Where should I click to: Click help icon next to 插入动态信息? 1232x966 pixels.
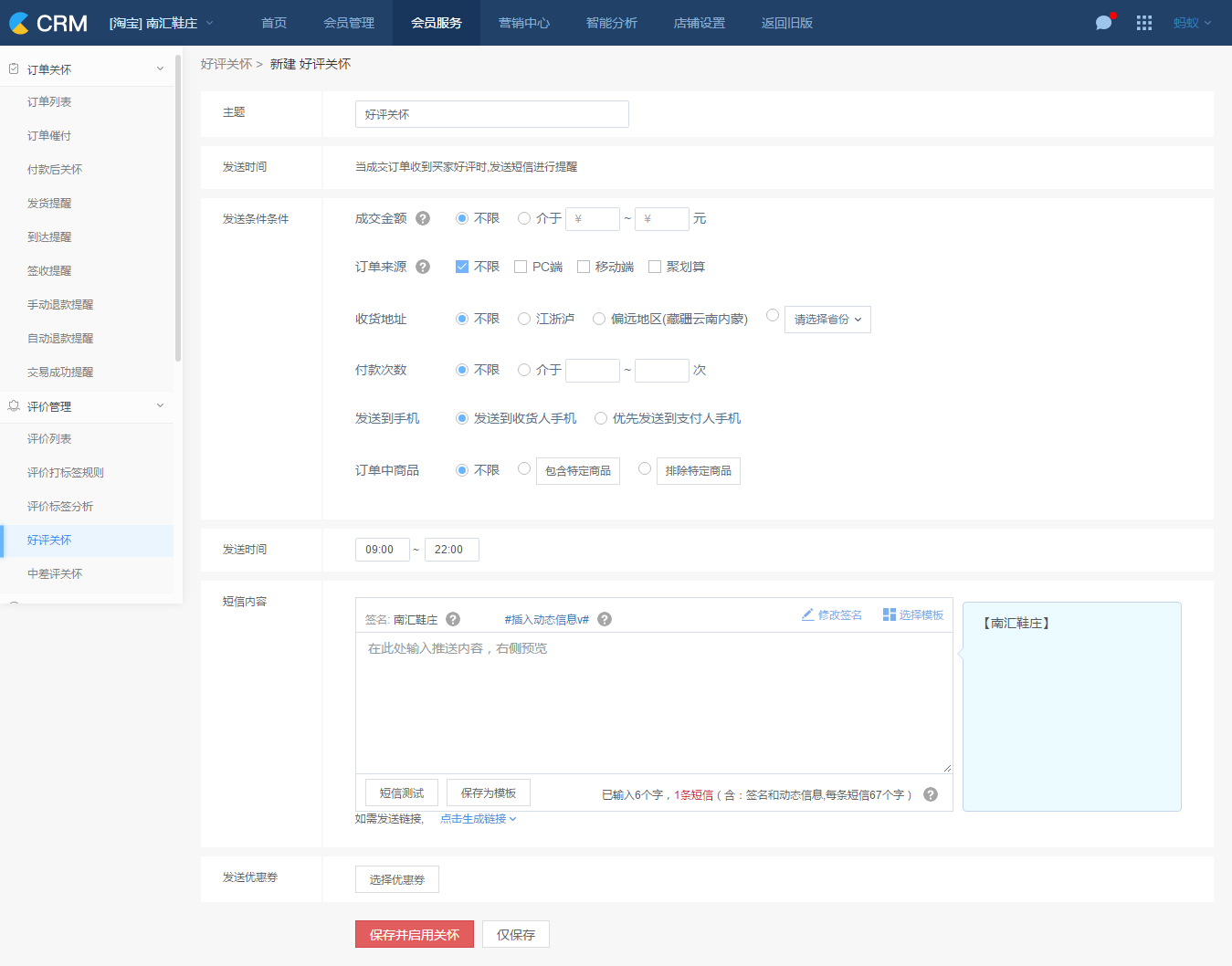click(605, 619)
